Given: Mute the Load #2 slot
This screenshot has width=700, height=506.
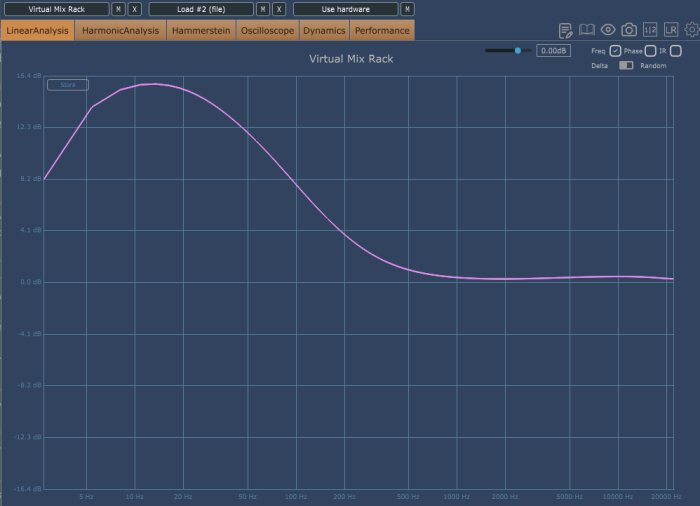Looking at the screenshot, I should click(263, 9).
